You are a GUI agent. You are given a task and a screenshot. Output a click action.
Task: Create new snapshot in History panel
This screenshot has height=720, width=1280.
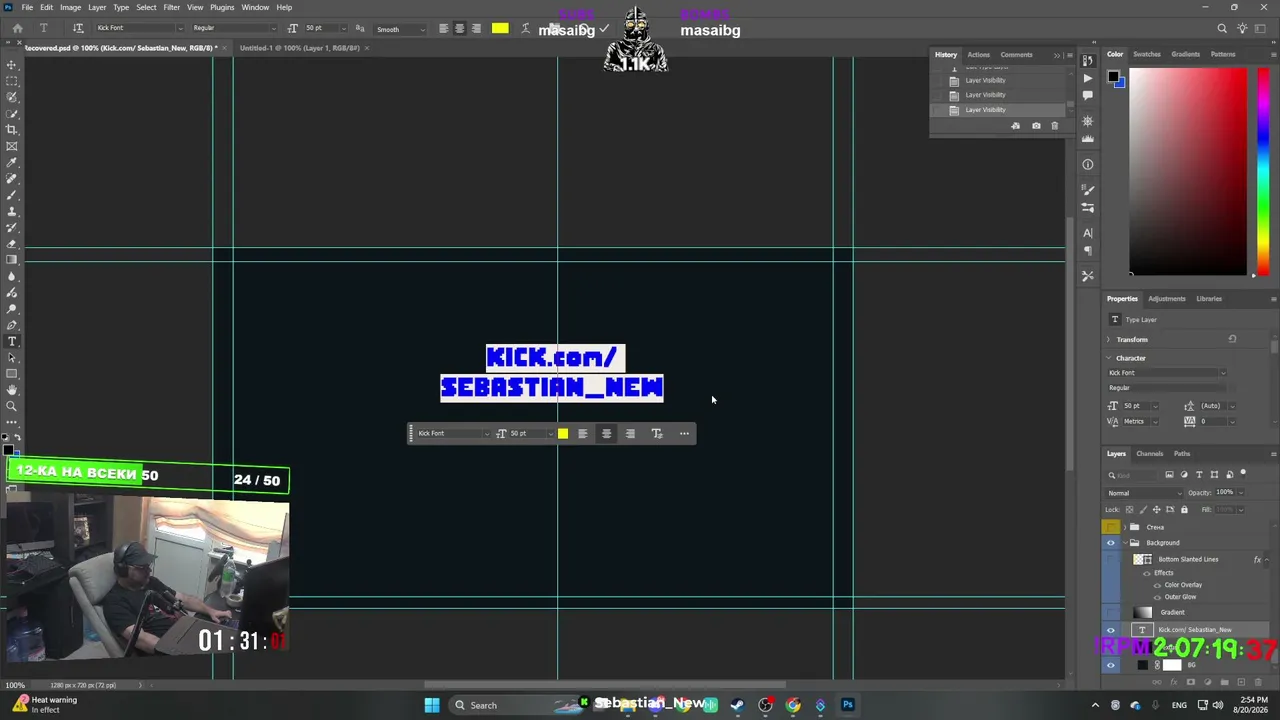coord(1036,126)
